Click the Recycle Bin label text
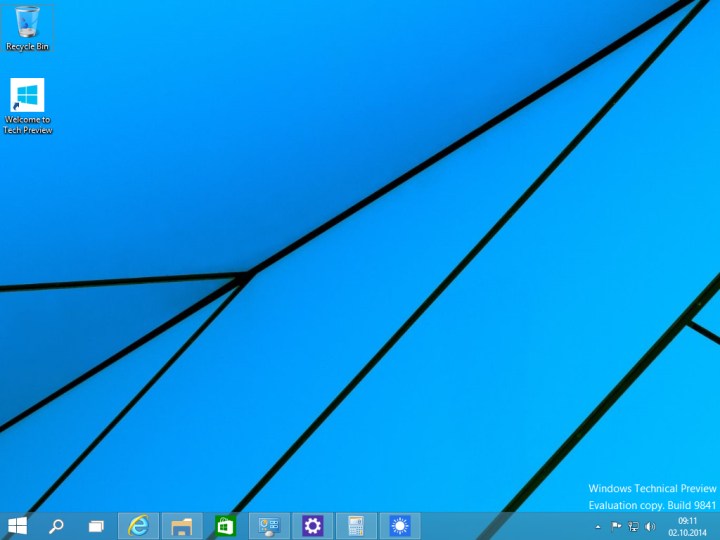720x540 pixels. pos(27,46)
